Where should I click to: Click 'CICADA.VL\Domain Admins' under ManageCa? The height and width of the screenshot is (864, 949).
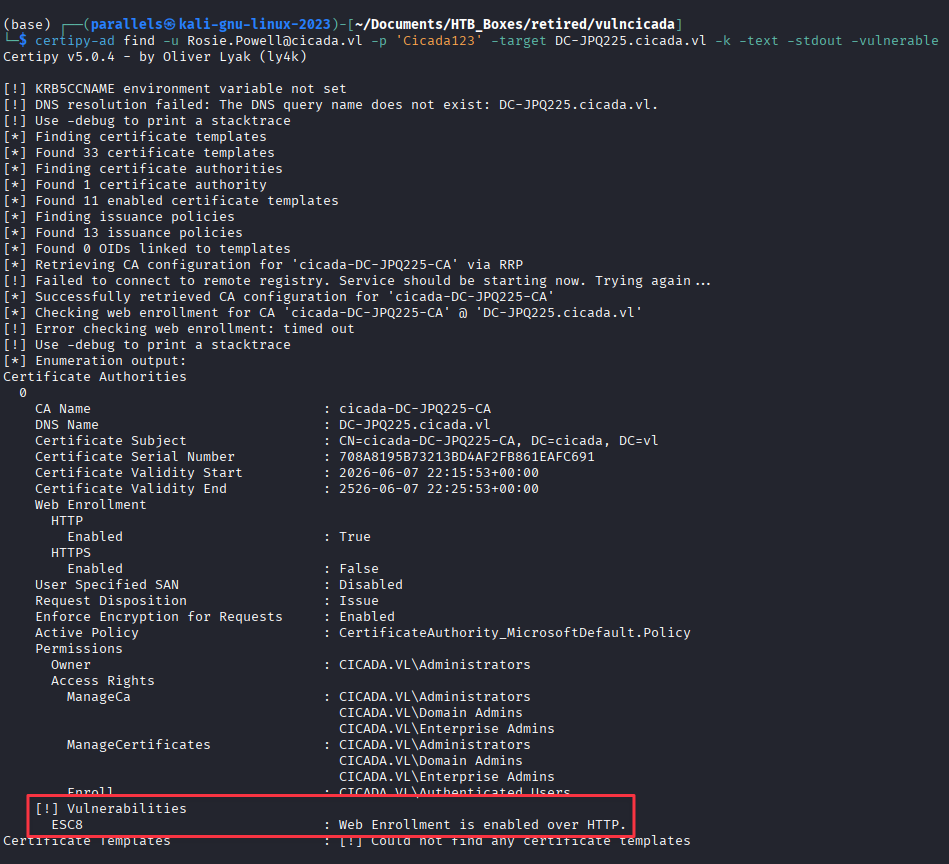tap(430, 713)
